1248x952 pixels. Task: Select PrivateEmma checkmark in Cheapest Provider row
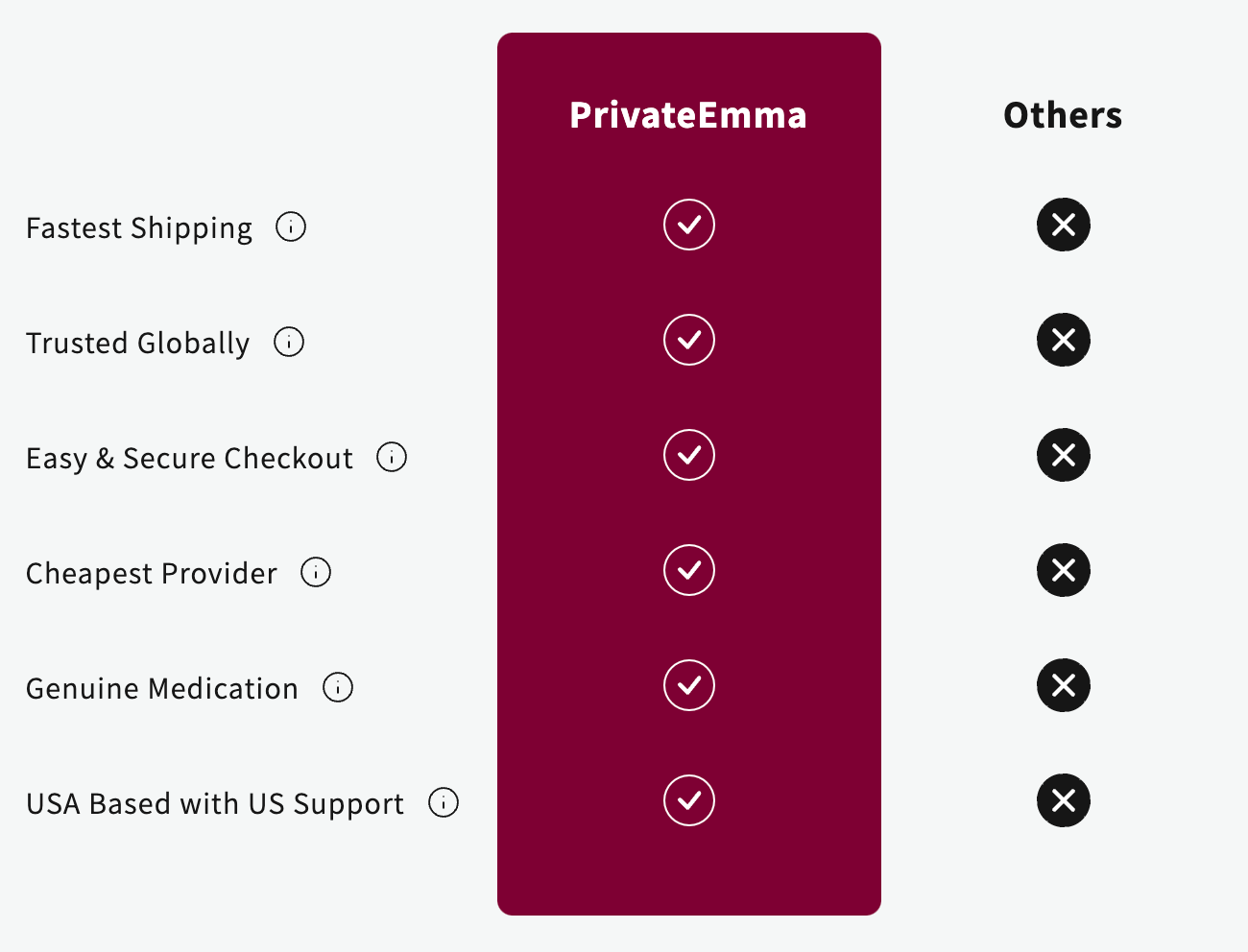coord(689,570)
